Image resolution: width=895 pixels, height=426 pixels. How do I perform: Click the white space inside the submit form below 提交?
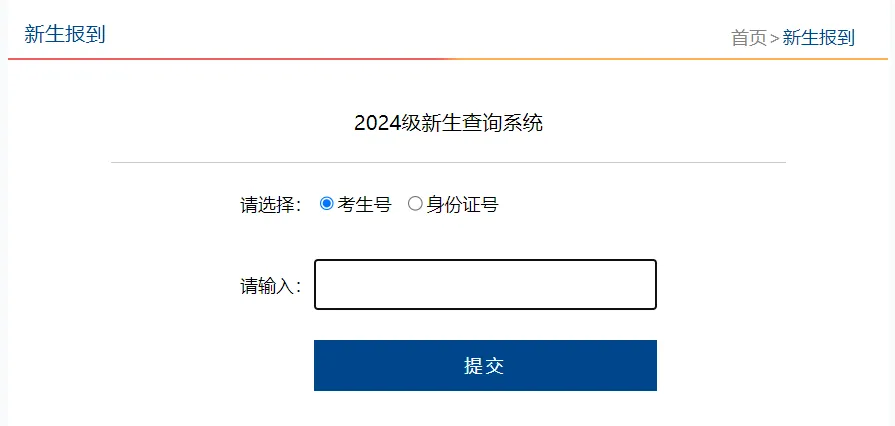click(x=485, y=409)
